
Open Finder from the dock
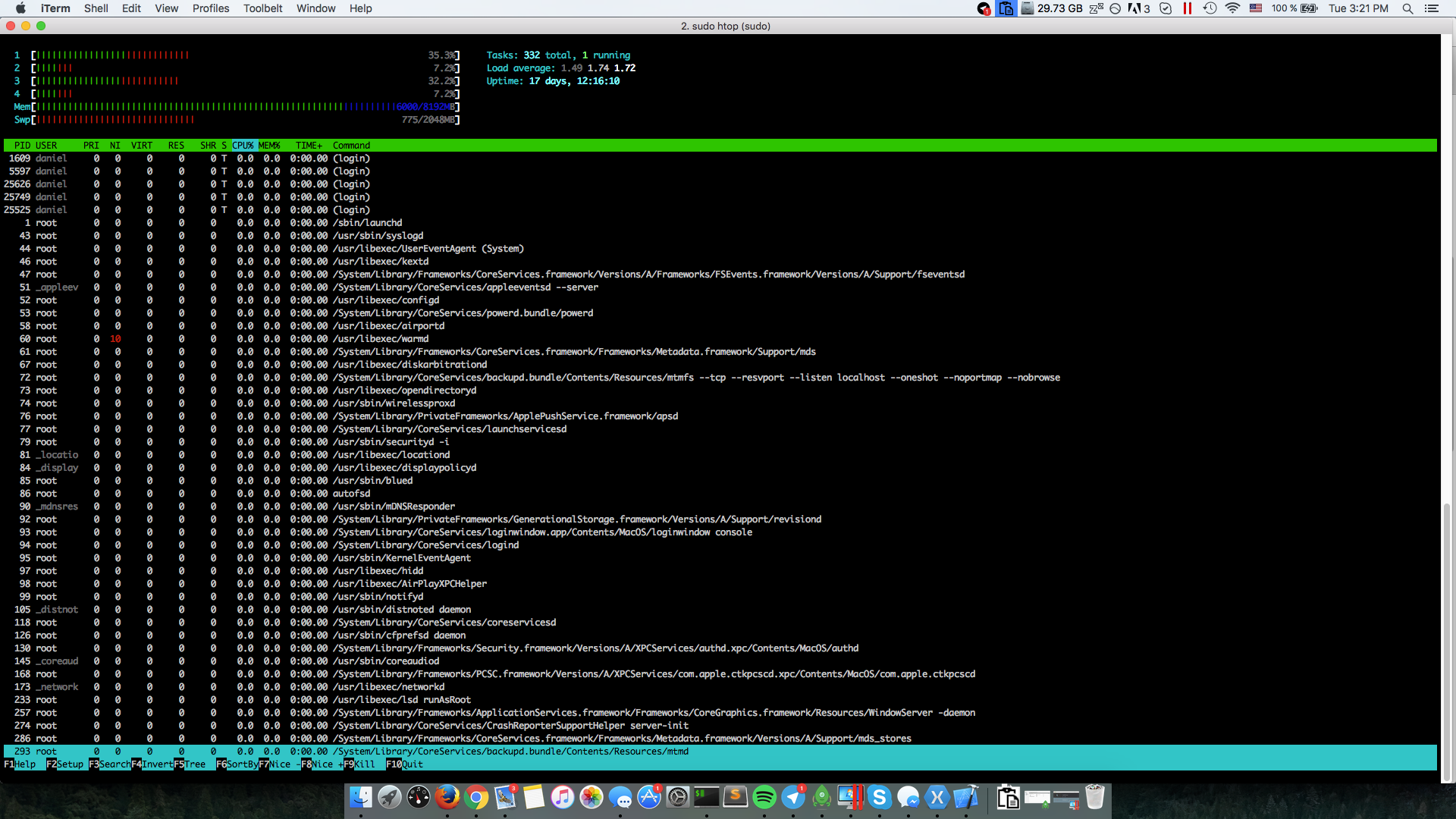click(361, 797)
